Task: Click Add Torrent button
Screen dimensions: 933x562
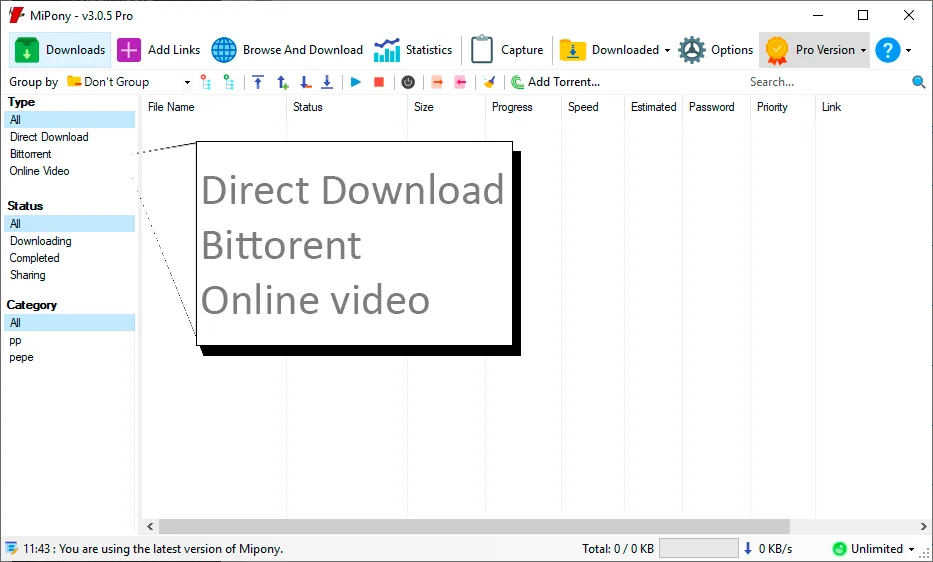Action: click(x=555, y=82)
